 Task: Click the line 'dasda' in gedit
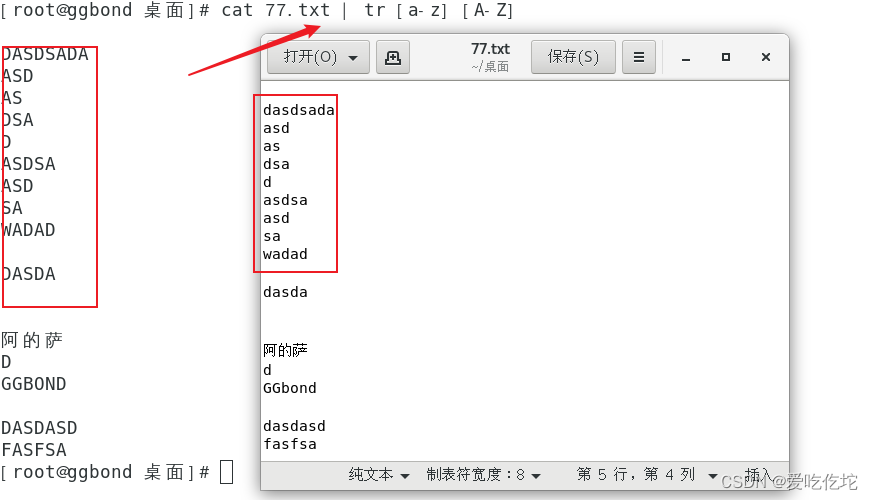(x=285, y=292)
